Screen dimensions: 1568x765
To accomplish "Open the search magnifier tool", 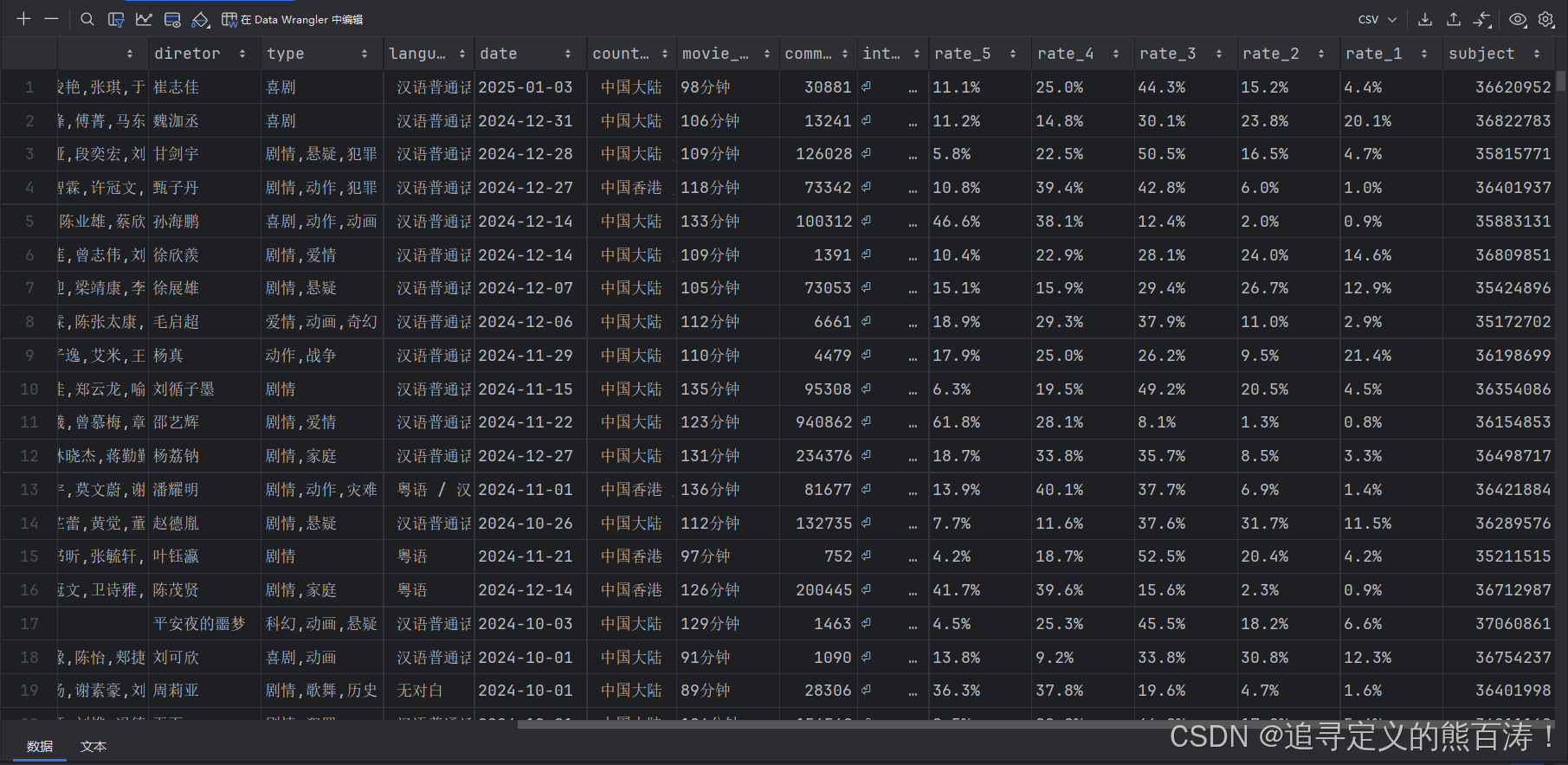I will click(87, 19).
